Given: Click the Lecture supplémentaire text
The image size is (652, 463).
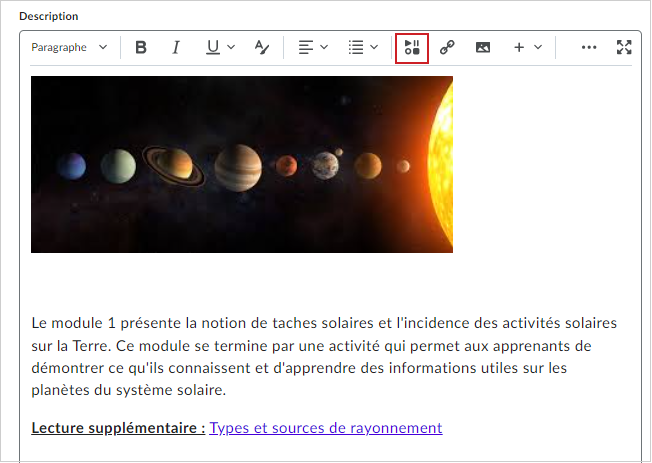Looking at the screenshot, I should (x=118, y=428).
